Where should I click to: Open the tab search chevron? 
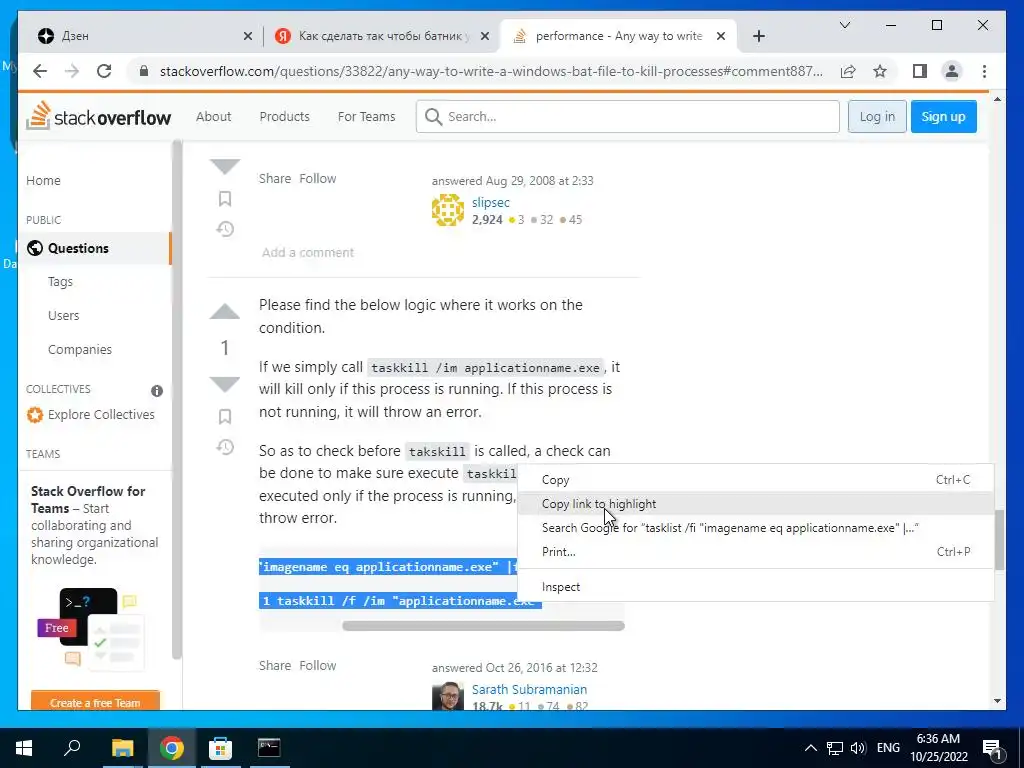pos(844,25)
